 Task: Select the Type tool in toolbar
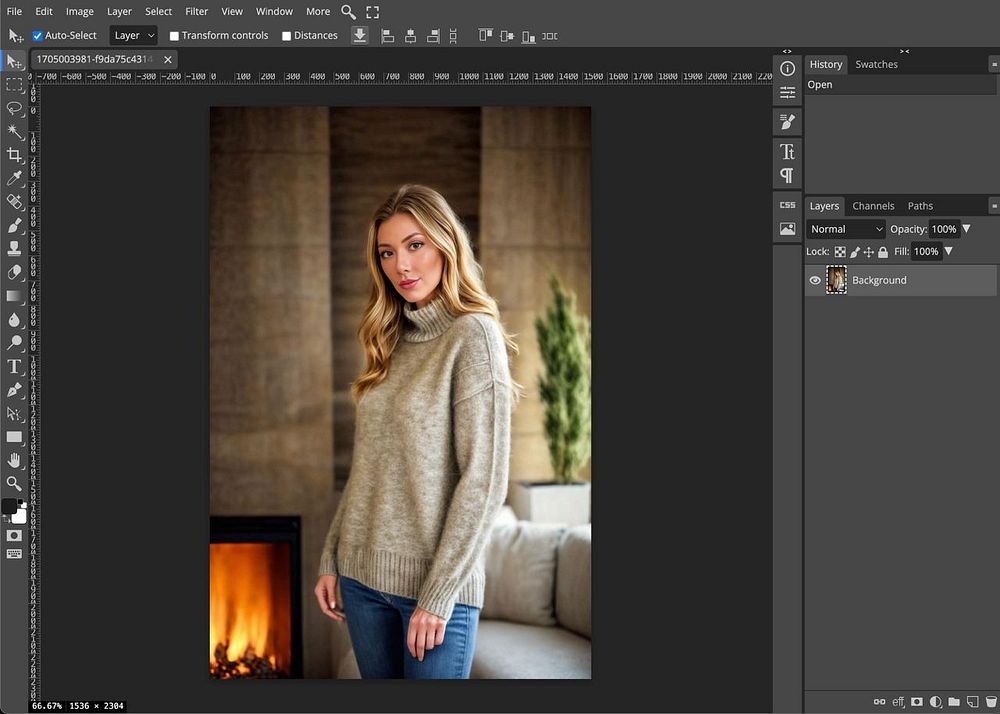[x=14, y=367]
